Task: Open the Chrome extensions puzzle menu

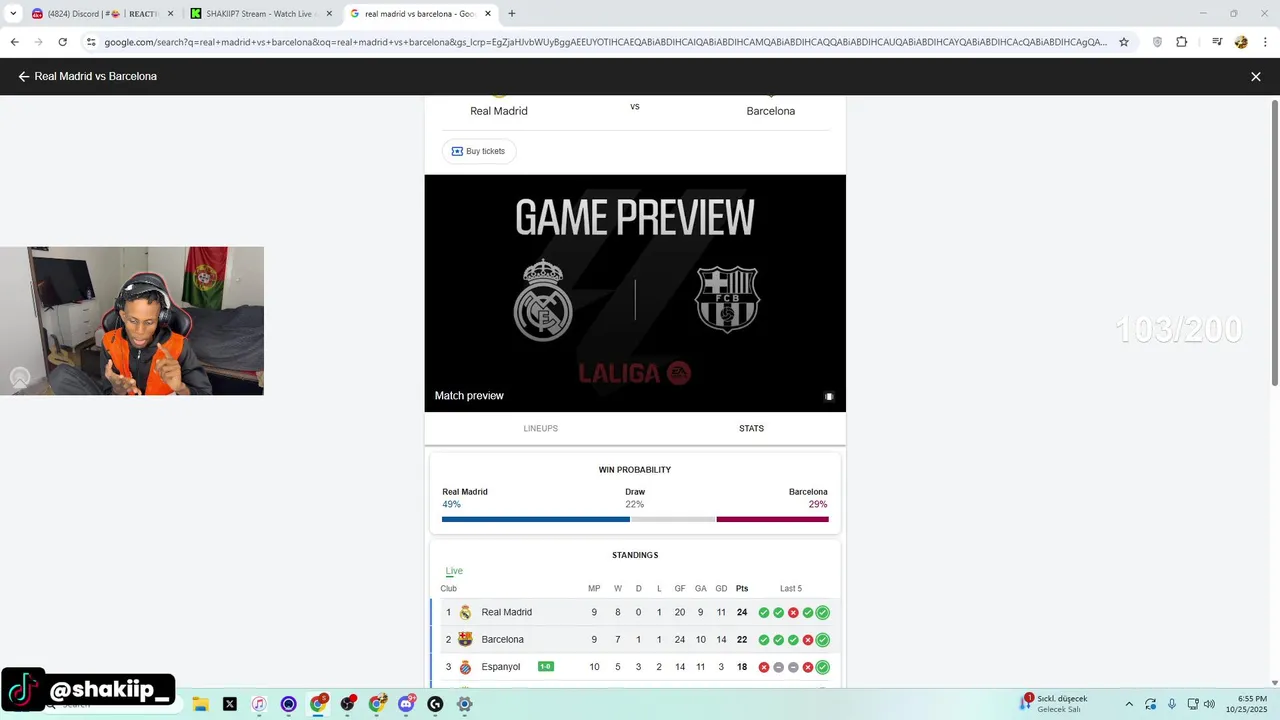Action: [x=1182, y=42]
